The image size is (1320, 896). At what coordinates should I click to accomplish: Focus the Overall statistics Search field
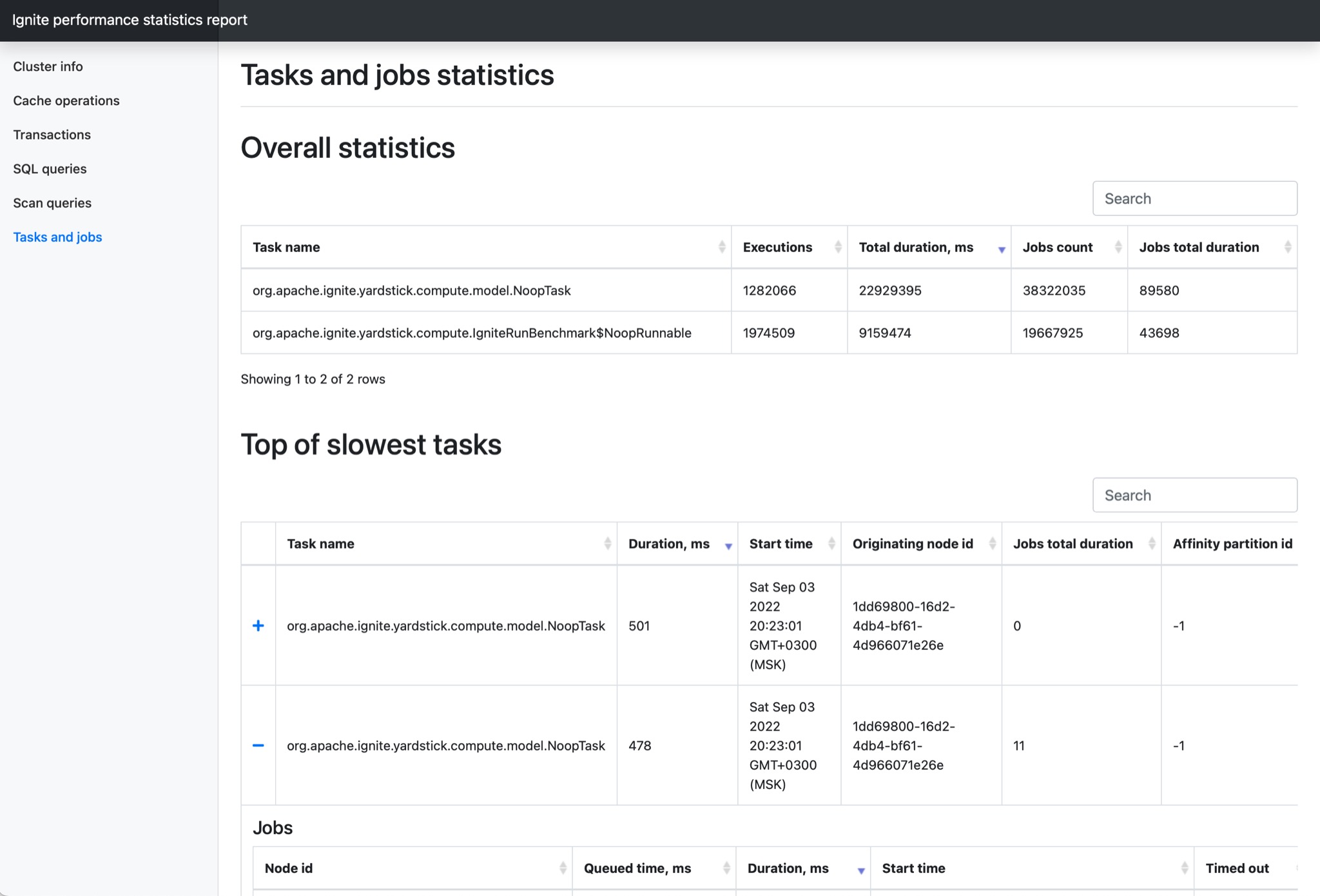pos(1194,199)
